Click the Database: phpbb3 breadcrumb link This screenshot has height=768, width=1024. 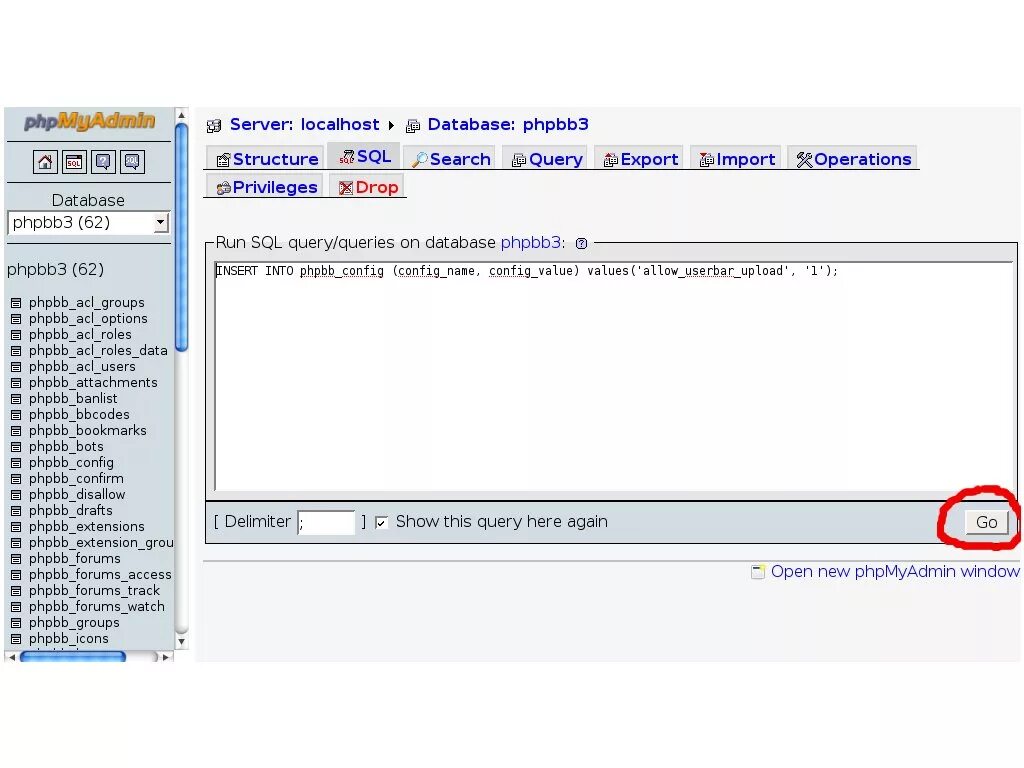click(508, 125)
